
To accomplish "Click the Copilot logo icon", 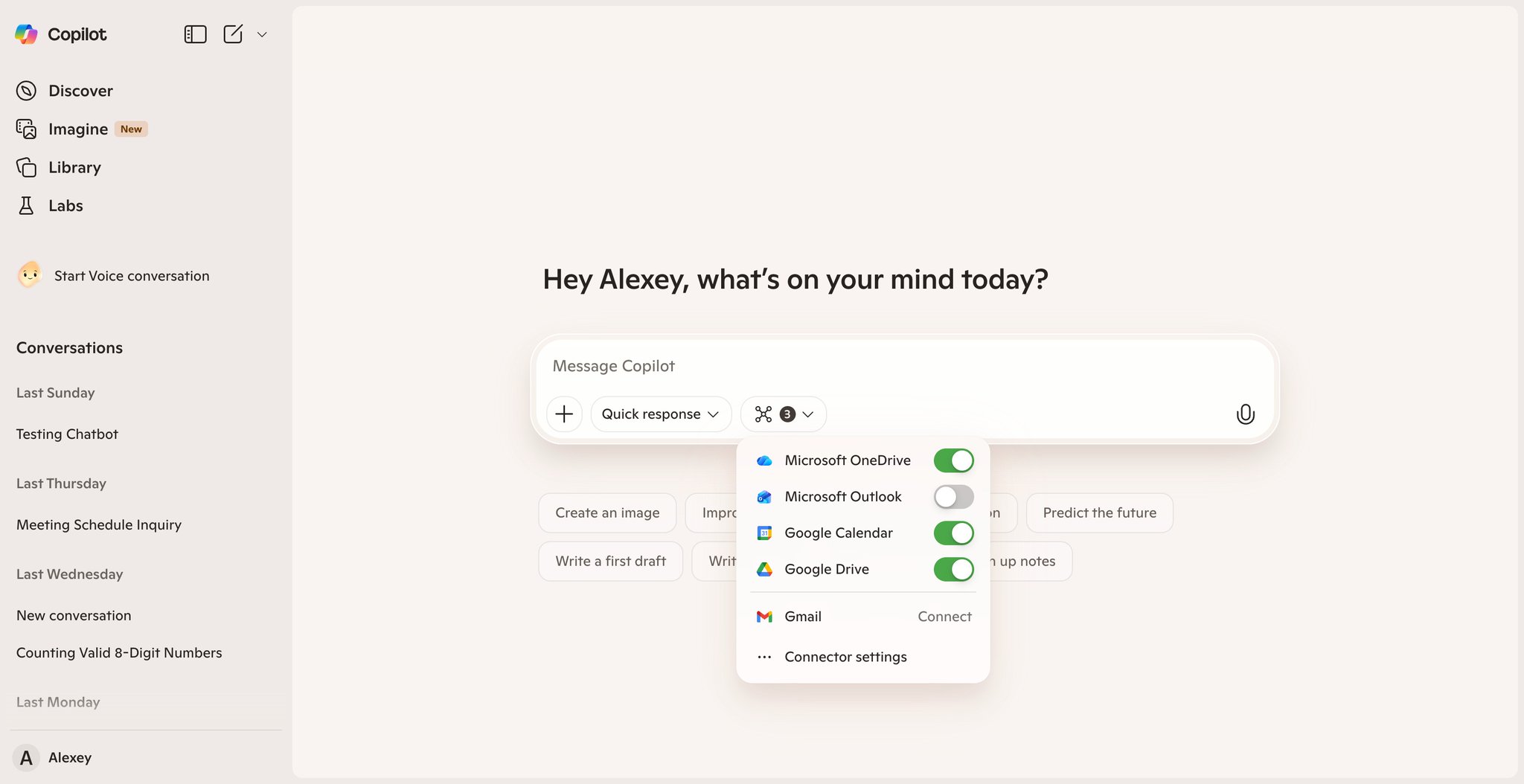I will (x=26, y=34).
